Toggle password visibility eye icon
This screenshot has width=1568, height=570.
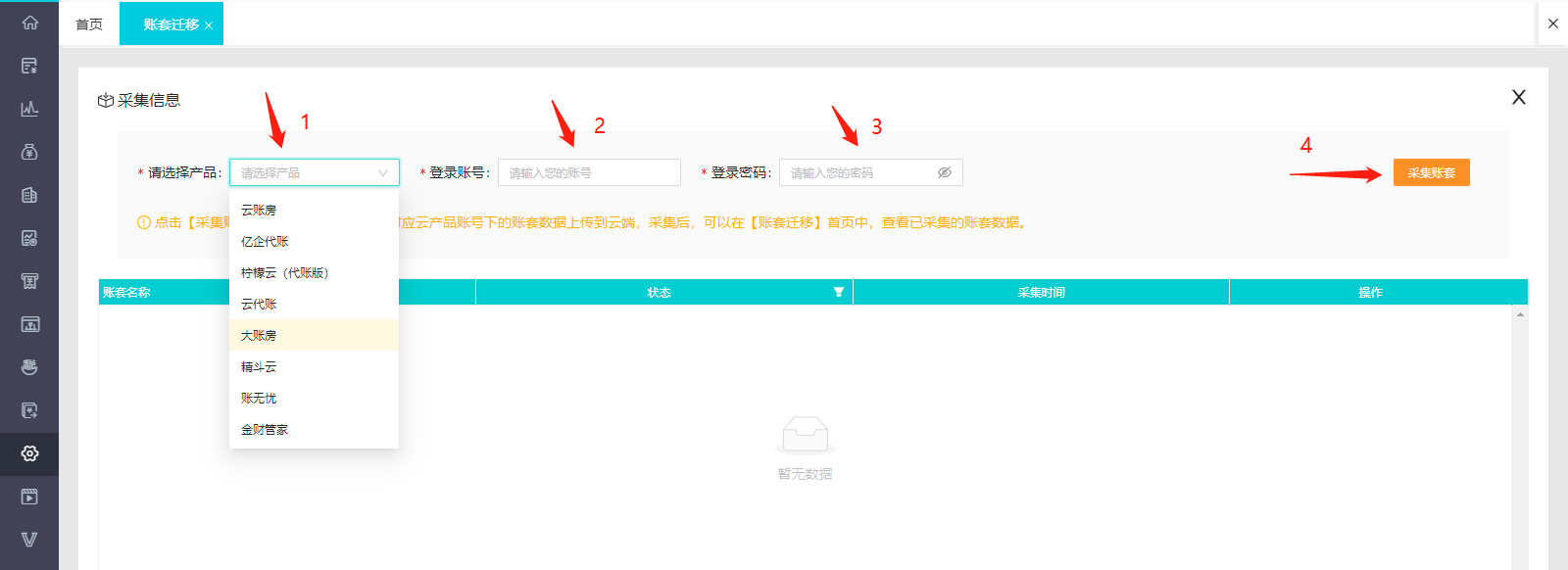pos(945,172)
